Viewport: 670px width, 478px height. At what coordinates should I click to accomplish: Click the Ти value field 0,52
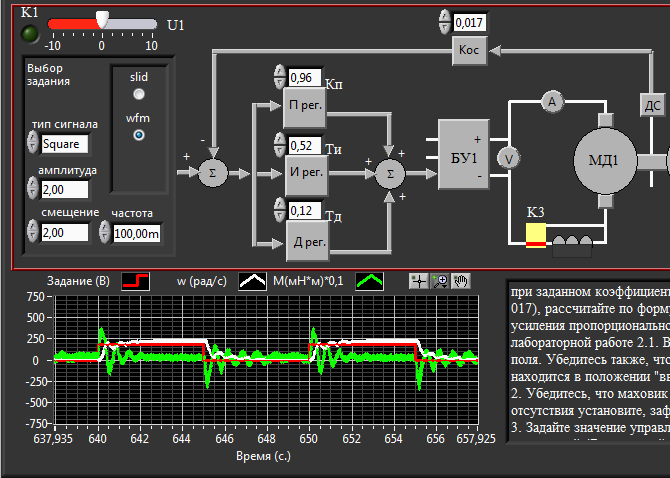click(305, 145)
